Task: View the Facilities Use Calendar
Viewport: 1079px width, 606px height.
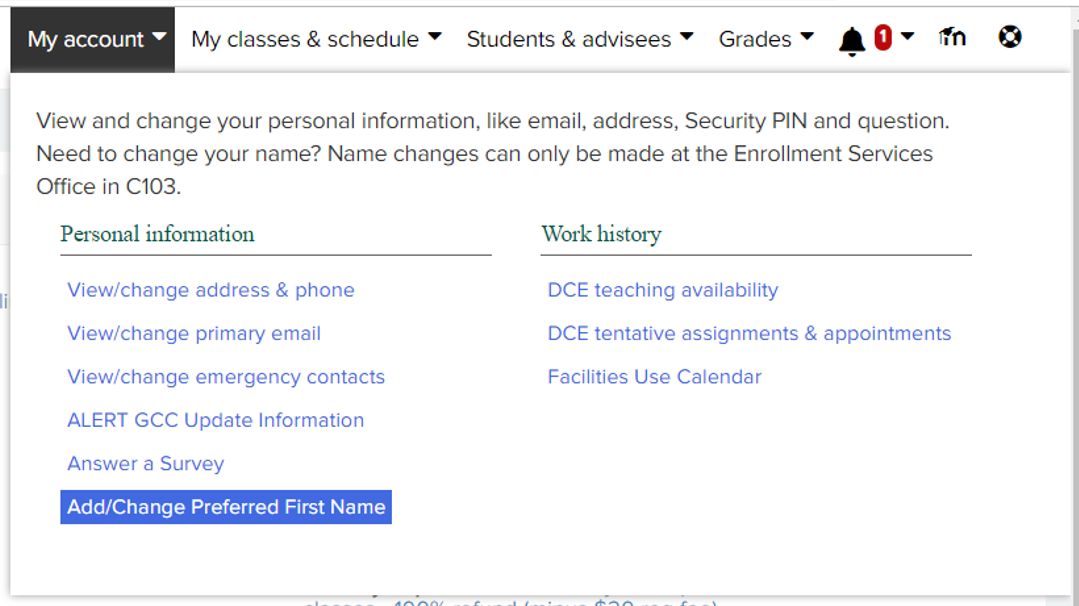Action: [x=654, y=376]
